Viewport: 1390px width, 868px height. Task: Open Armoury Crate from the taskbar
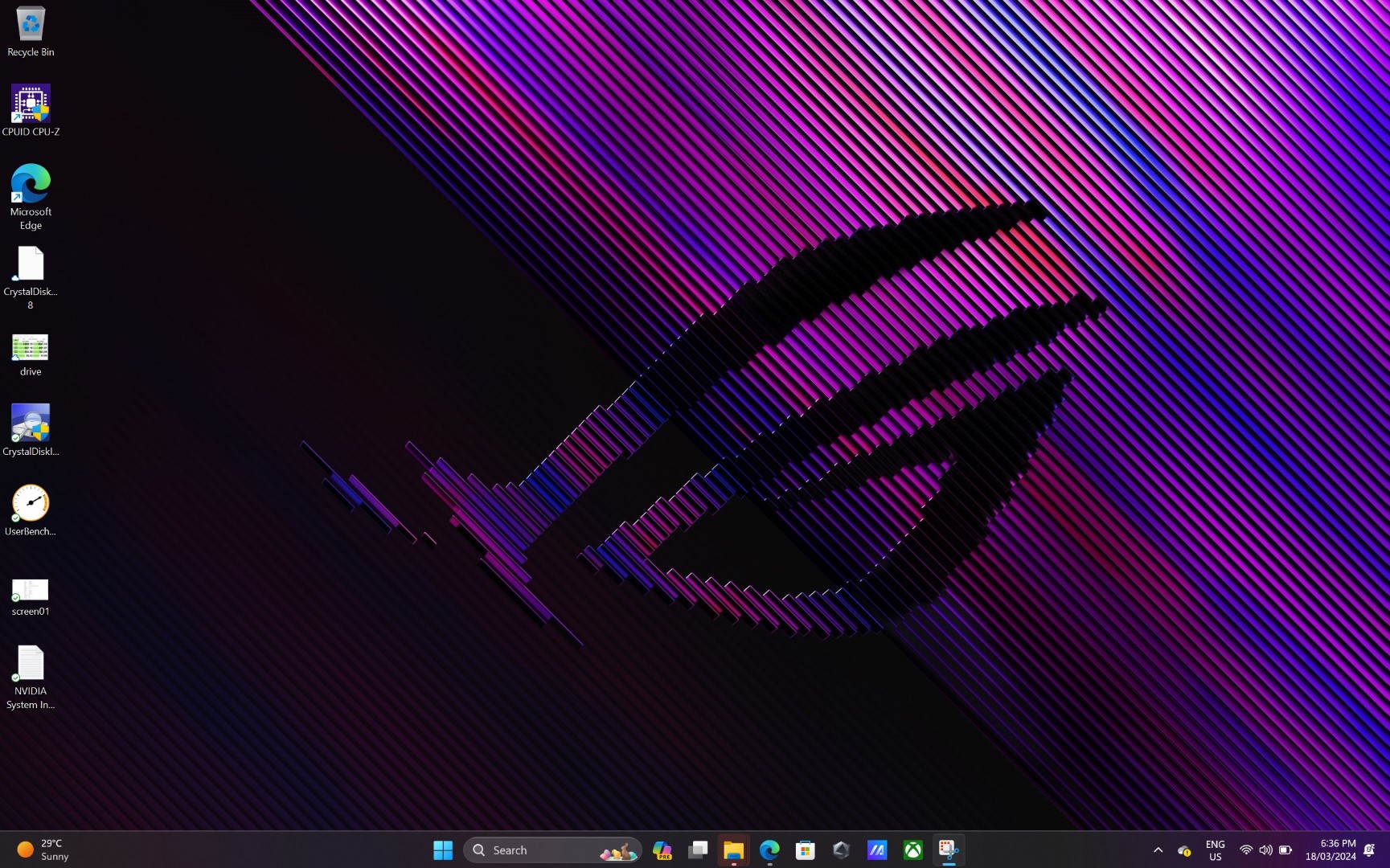click(x=841, y=850)
